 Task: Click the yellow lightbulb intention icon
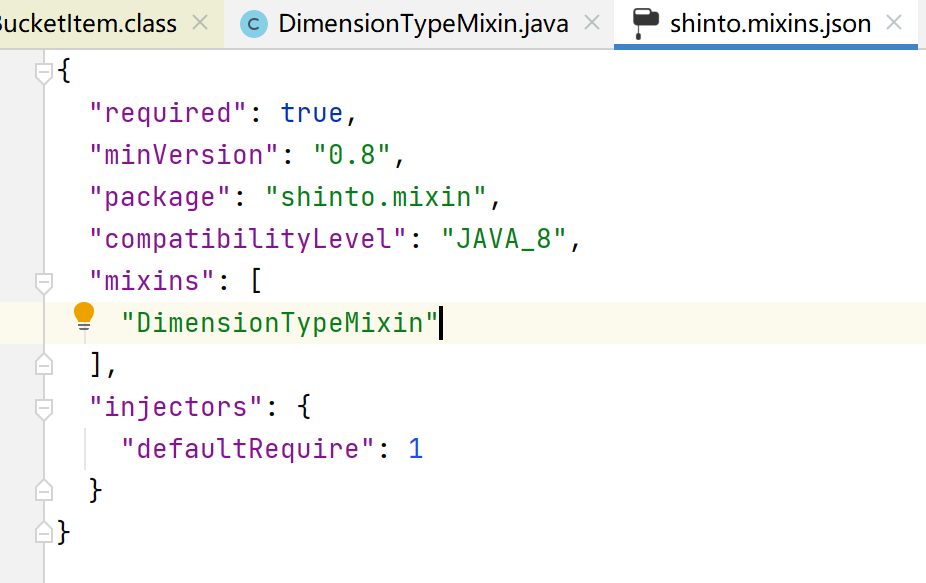[x=84, y=317]
